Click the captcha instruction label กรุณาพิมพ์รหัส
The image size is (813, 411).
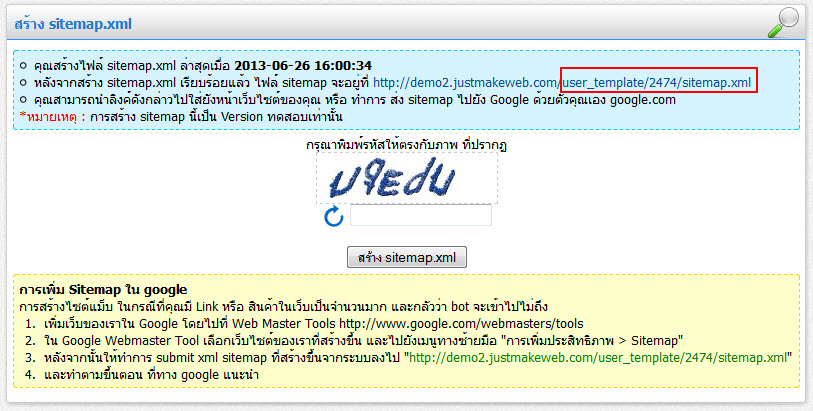(406, 145)
